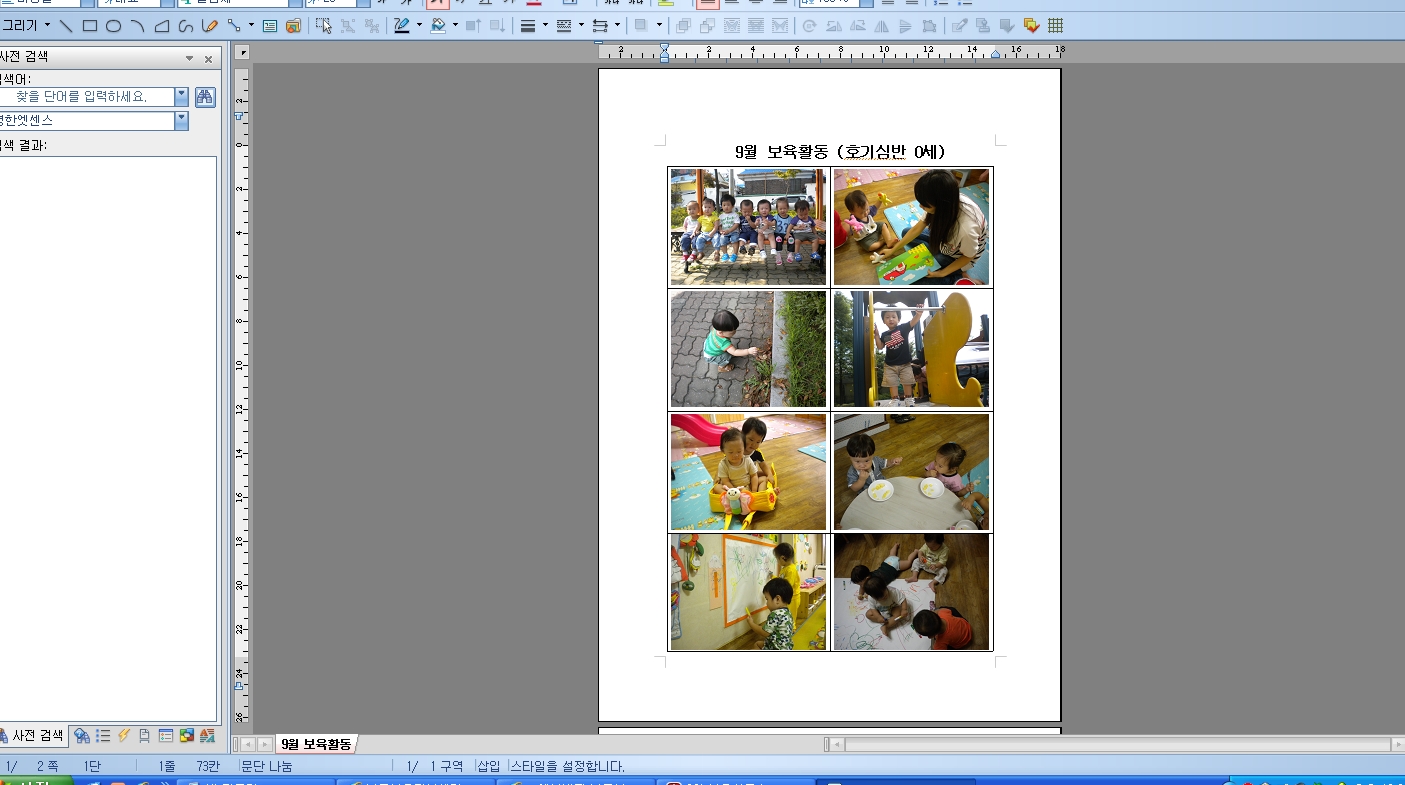Click the horizontal scrollbar at bottom
Screen dimensions: 1405x785
(x=1117, y=744)
